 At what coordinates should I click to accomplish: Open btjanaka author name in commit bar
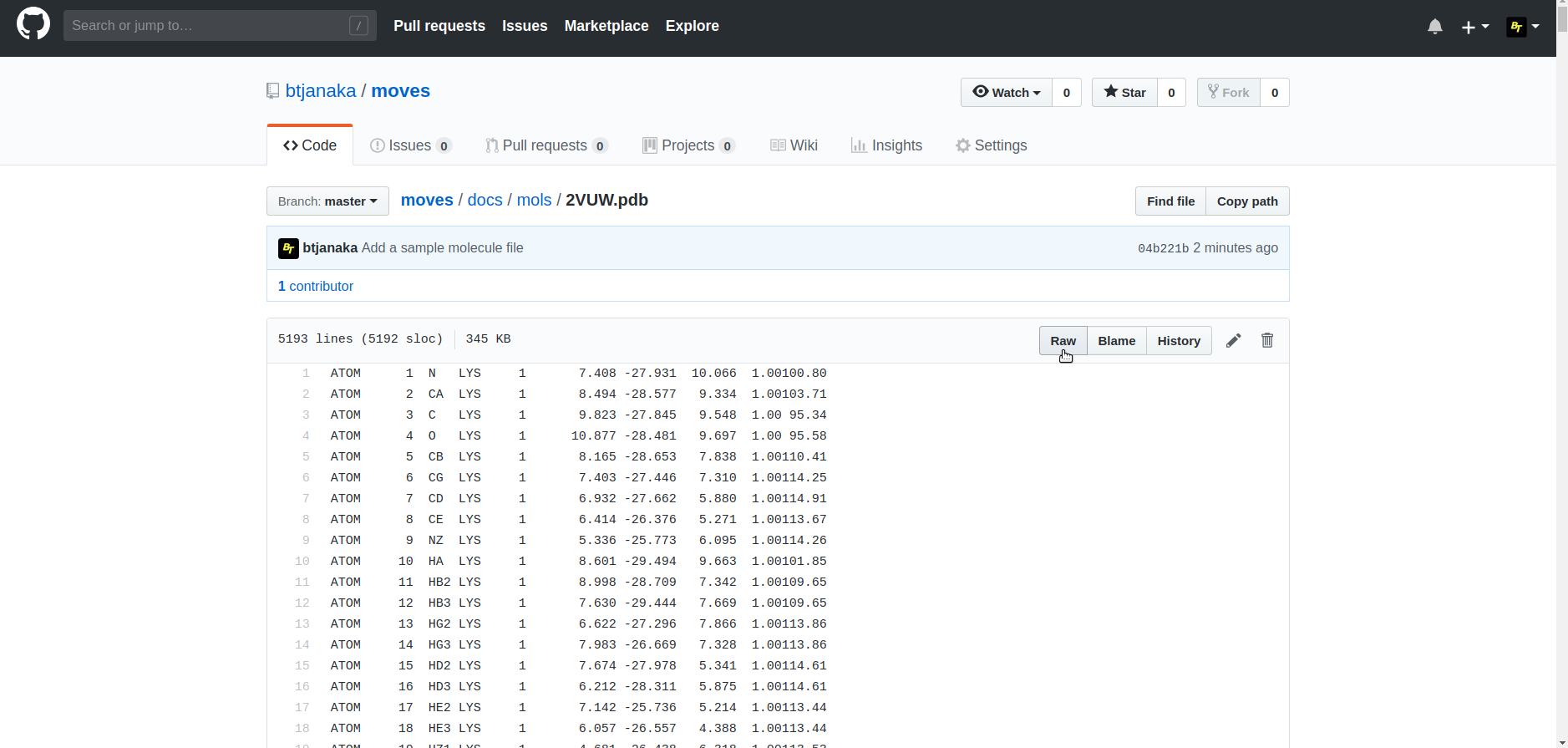330,248
